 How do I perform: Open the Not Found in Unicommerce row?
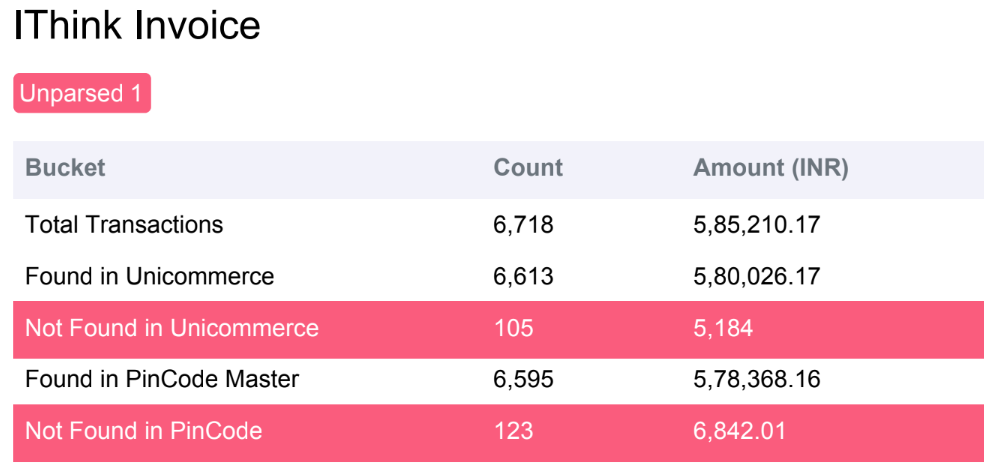click(498, 327)
